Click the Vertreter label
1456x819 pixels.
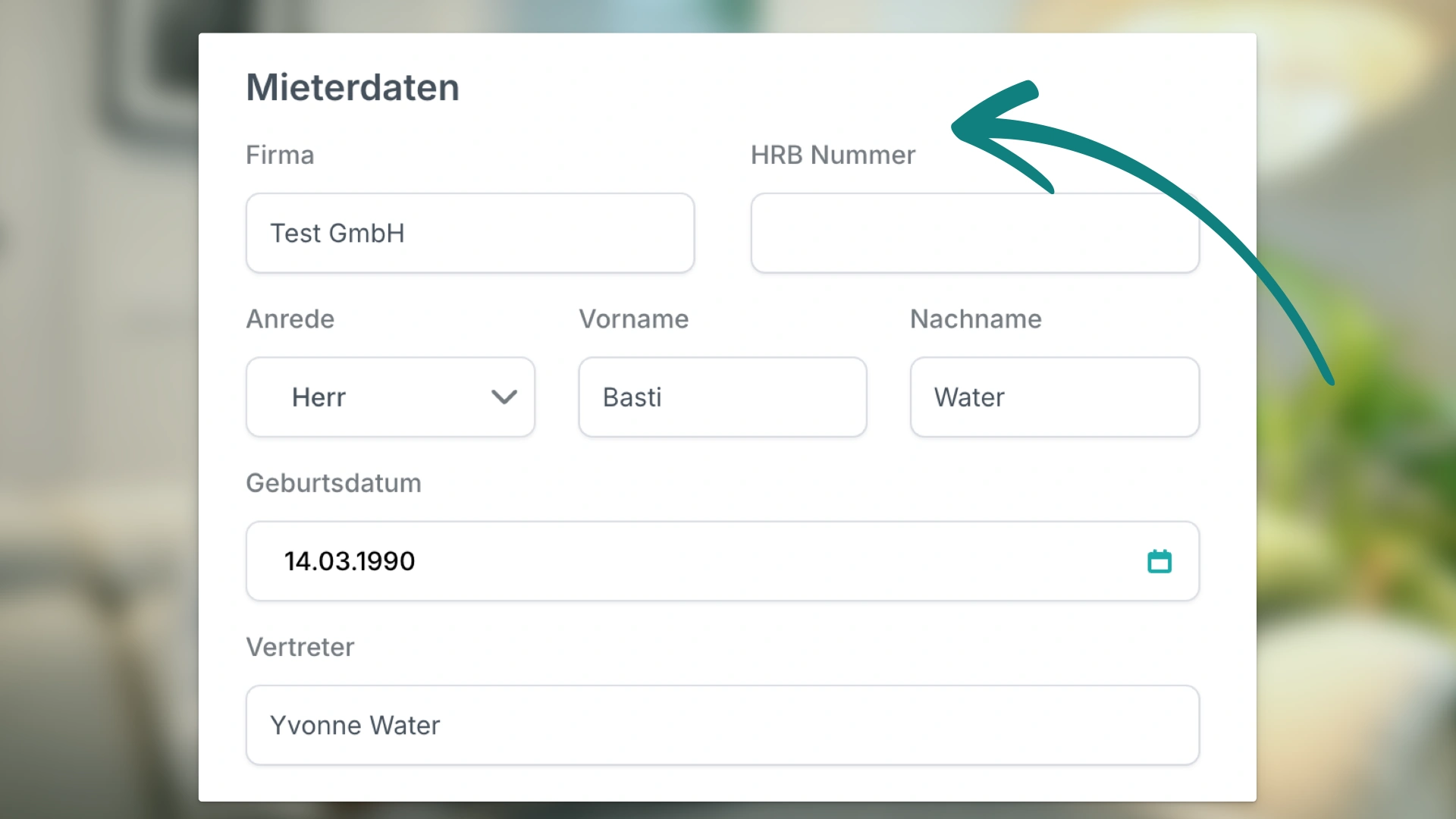[300, 647]
